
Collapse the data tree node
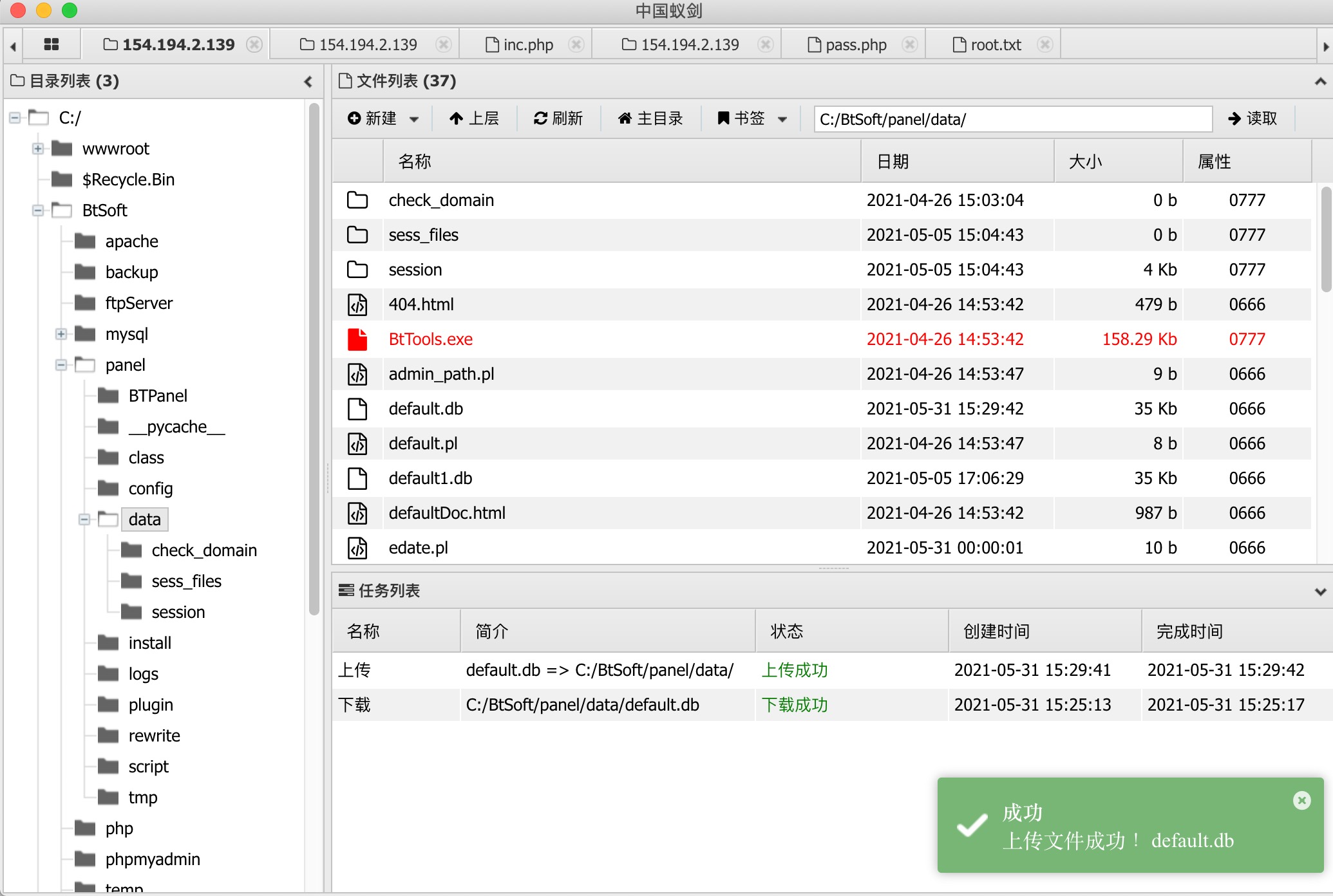pos(84,519)
